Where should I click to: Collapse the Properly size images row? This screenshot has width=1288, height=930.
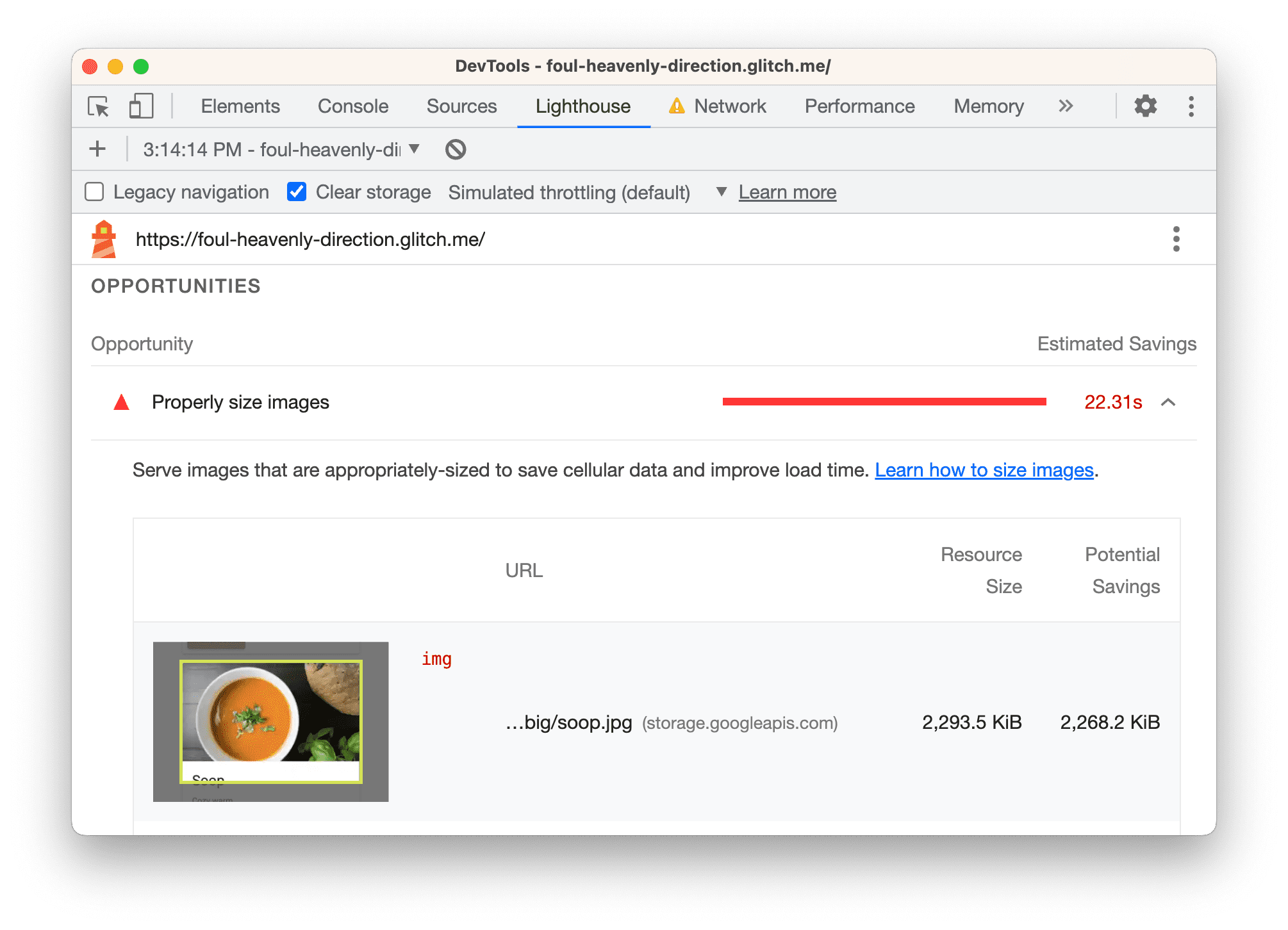tap(1169, 402)
